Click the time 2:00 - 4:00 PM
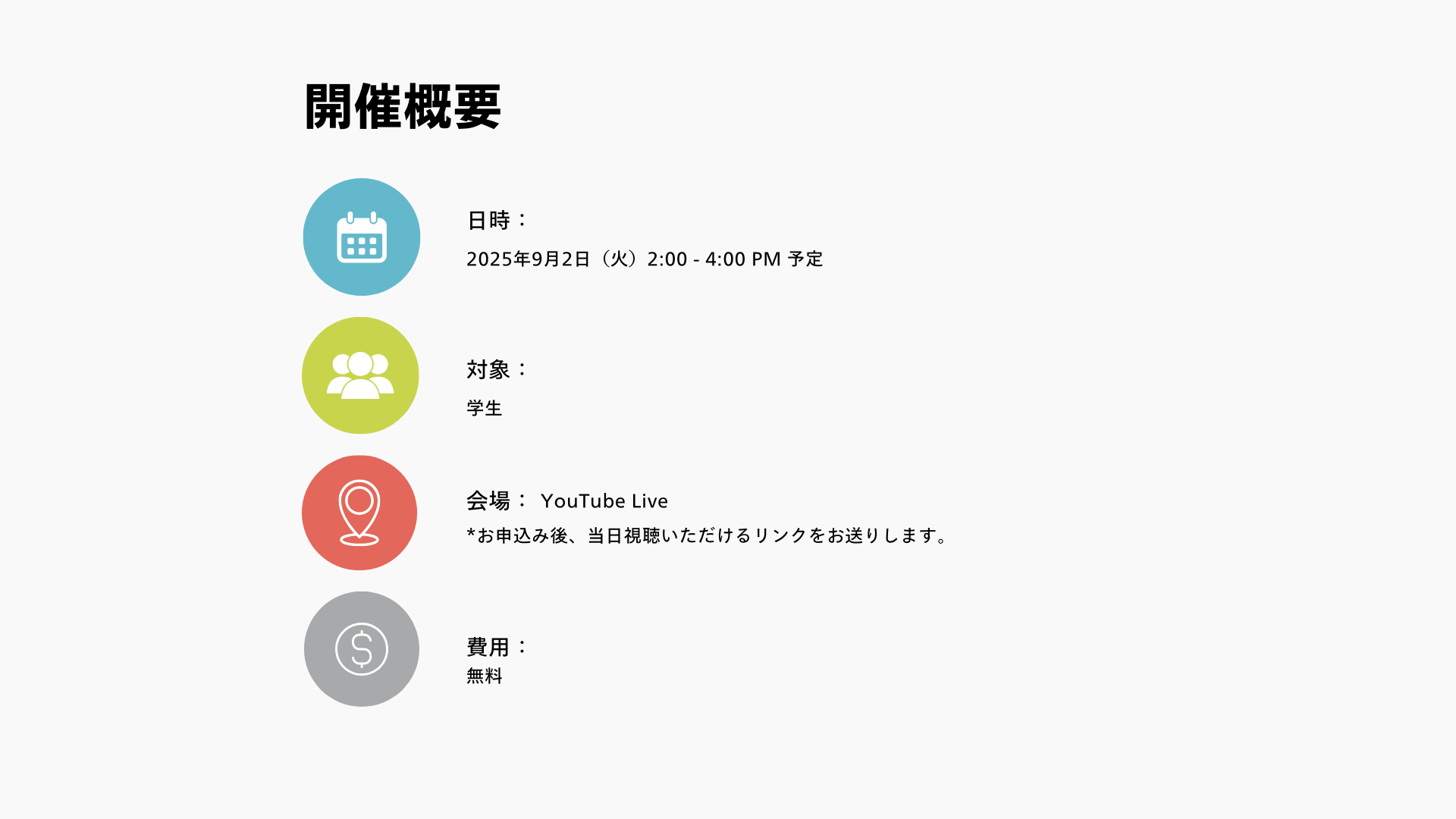Viewport: 1456px width, 819px height. pos(714,259)
